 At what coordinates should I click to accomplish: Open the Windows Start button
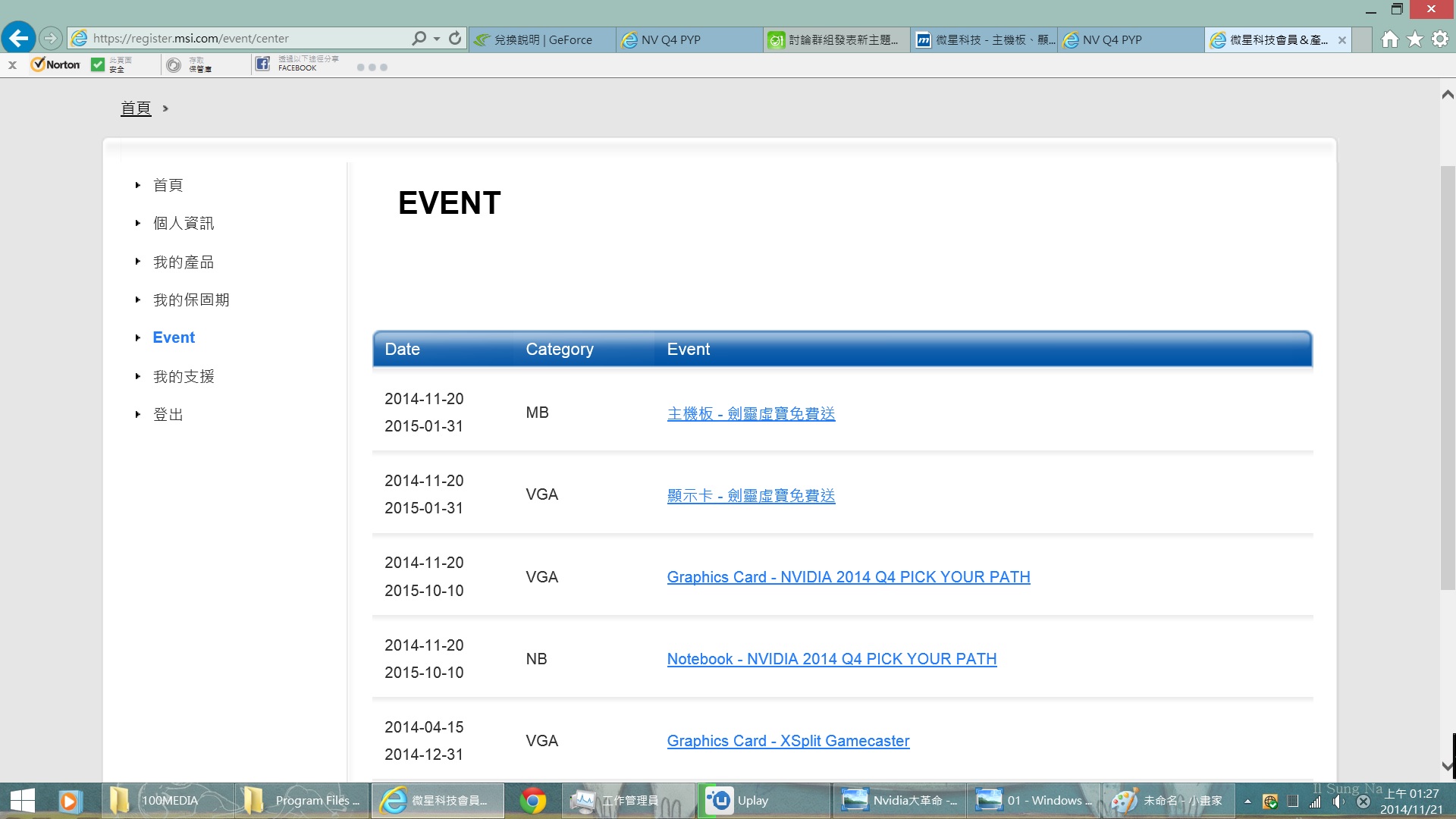tap(22, 801)
